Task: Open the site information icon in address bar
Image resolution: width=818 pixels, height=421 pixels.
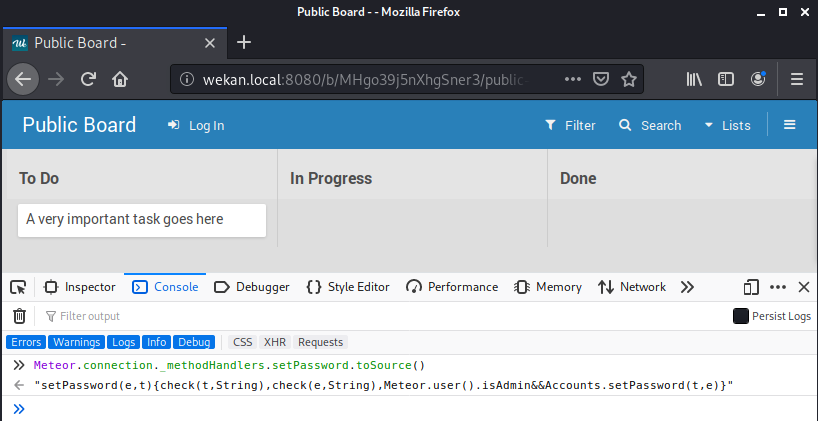Action: click(186, 79)
